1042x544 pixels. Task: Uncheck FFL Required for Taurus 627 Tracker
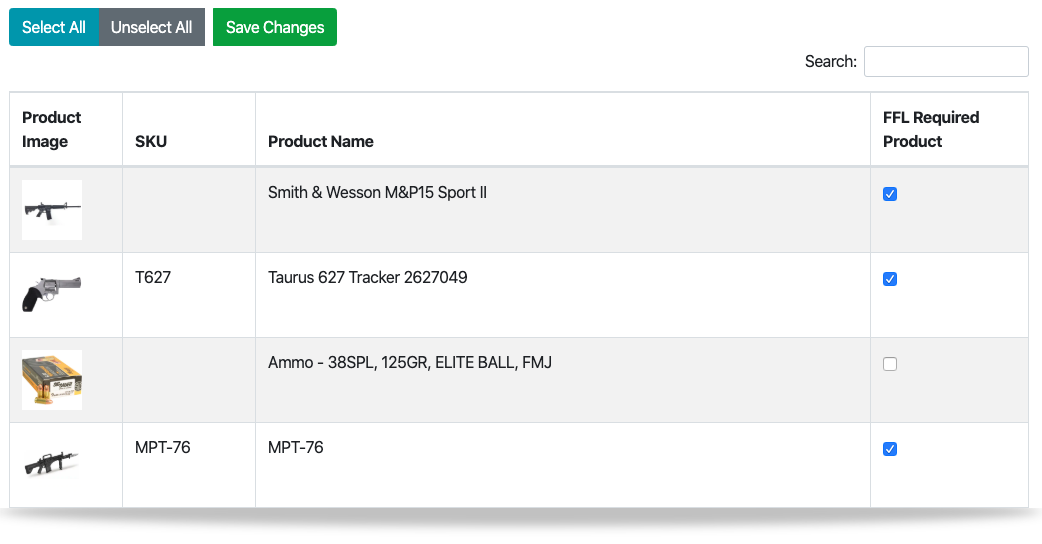(890, 279)
